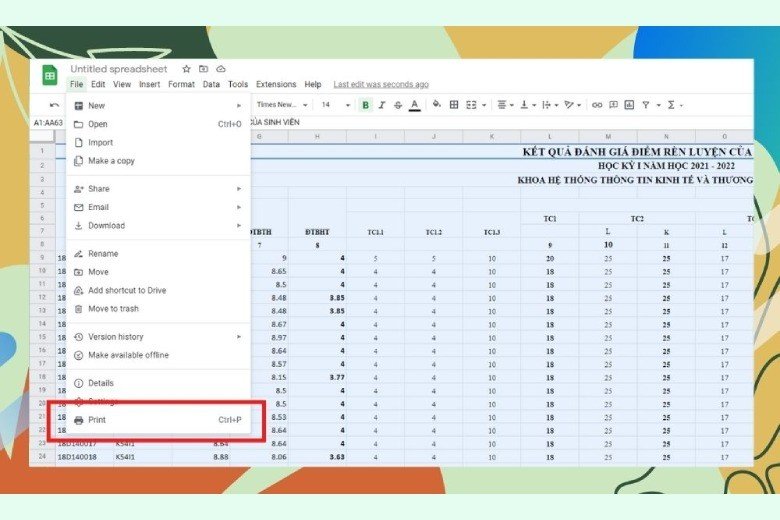Toggle italic formatting
The image size is (780, 520).
382,105
